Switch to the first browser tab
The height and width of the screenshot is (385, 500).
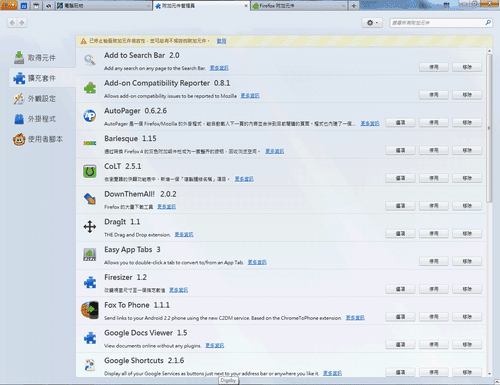coord(103,6)
